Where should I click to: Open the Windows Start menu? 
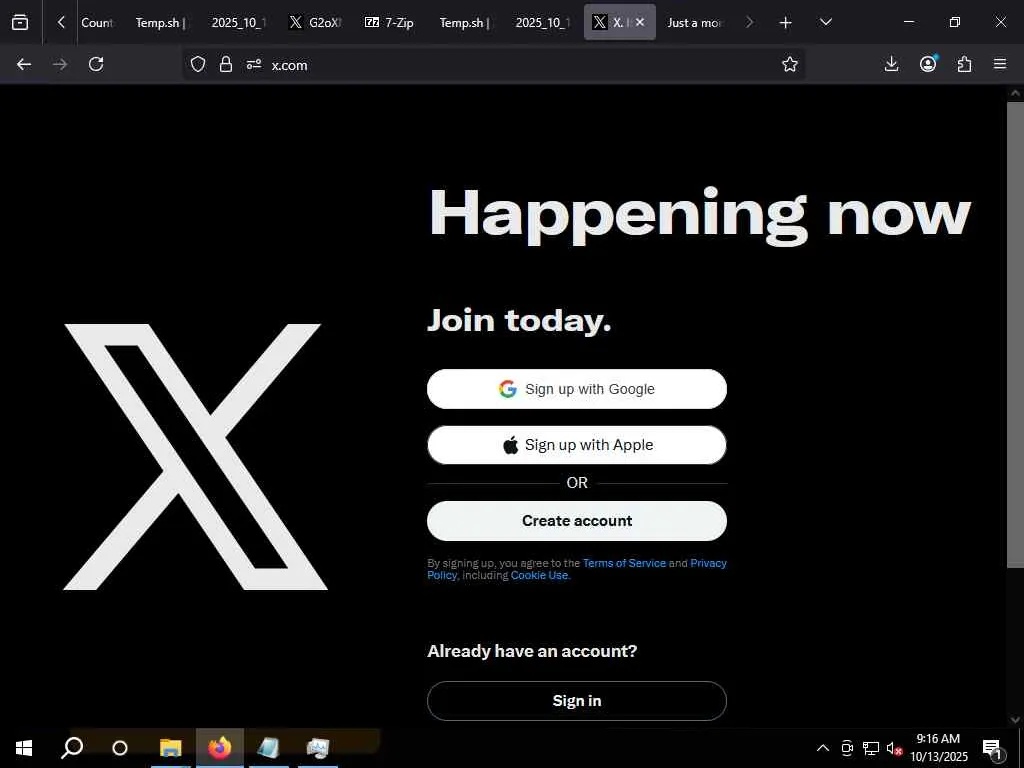point(24,748)
